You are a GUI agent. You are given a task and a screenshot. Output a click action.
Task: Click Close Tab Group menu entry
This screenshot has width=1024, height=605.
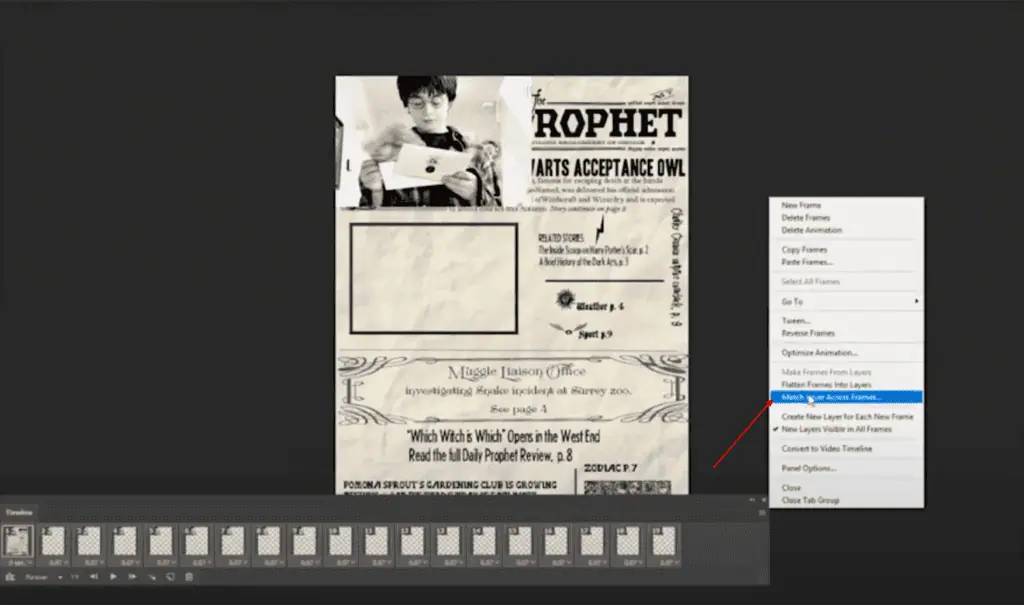[810, 500]
